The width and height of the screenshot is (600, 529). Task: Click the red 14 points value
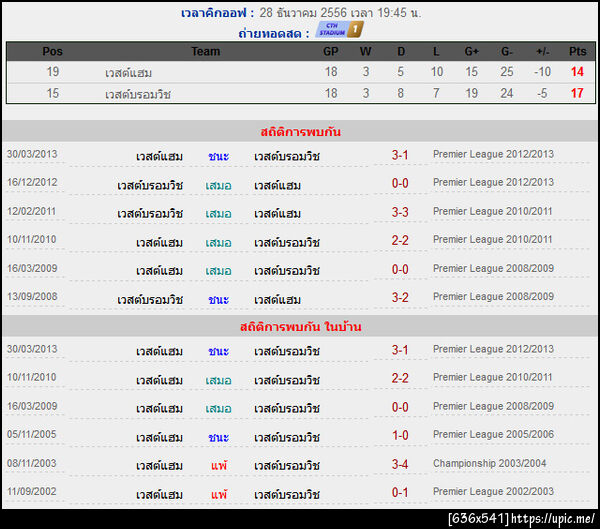pos(577,72)
